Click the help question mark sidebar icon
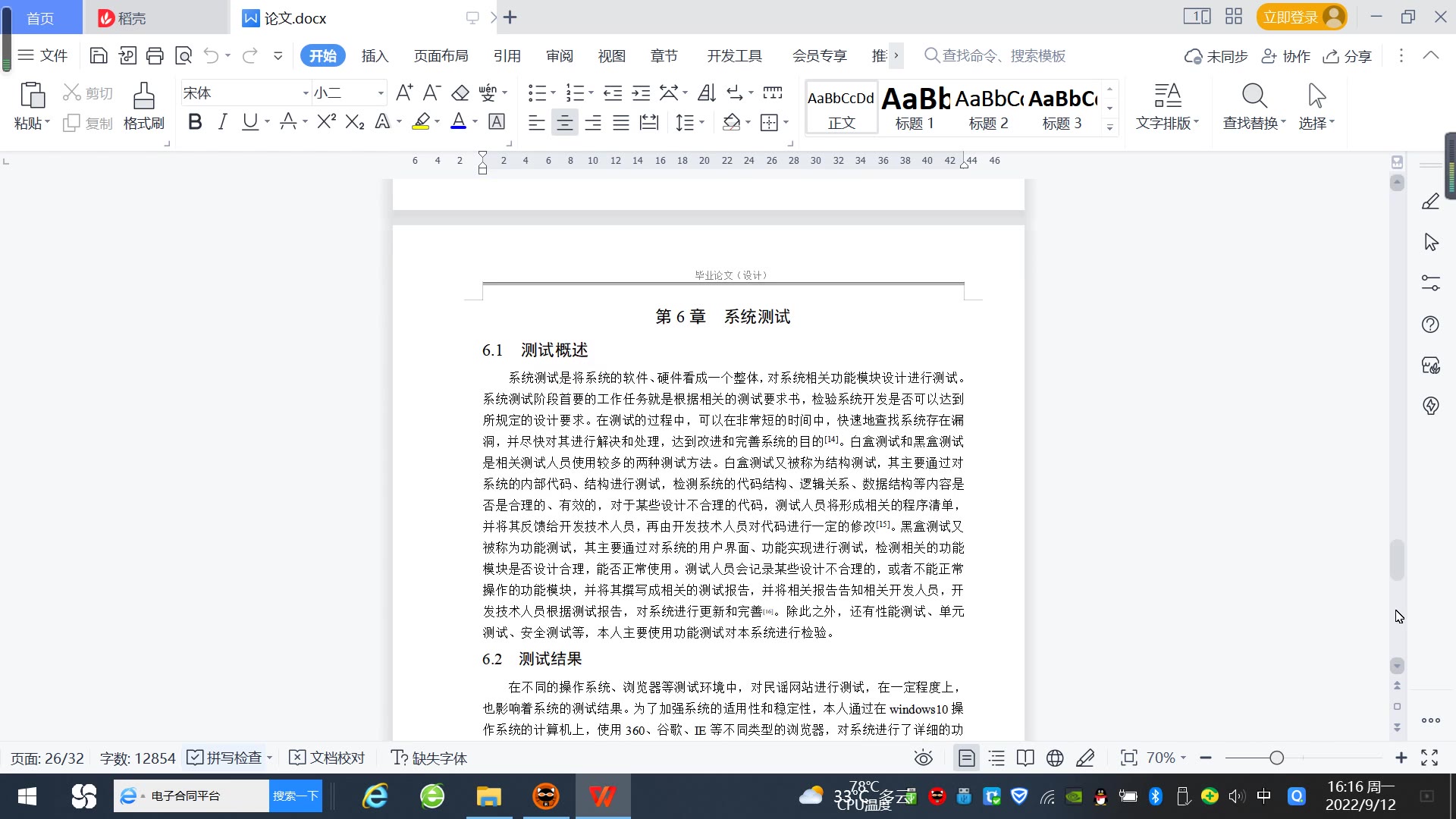This screenshot has width=1456, height=819. click(x=1430, y=325)
